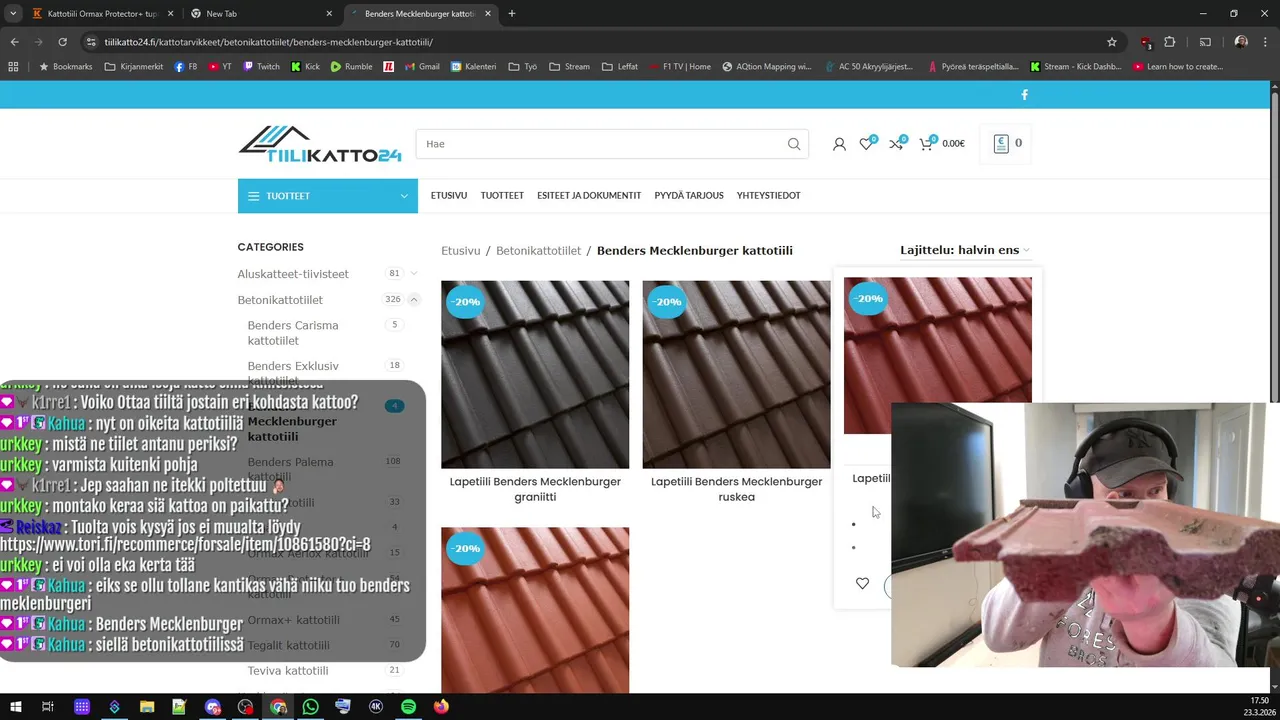
Task: Open the graniitti roof tile thumbnail
Action: click(535, 374)
